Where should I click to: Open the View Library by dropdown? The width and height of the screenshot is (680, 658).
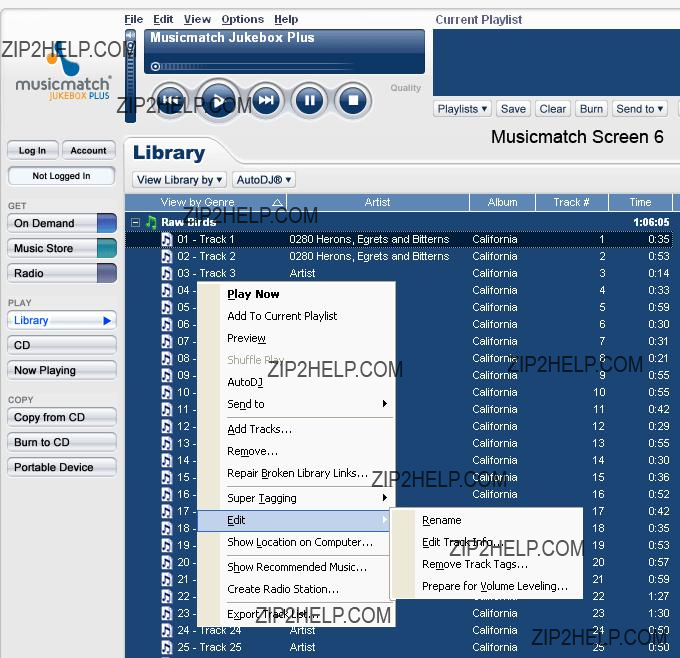click(x=179, y=180)
